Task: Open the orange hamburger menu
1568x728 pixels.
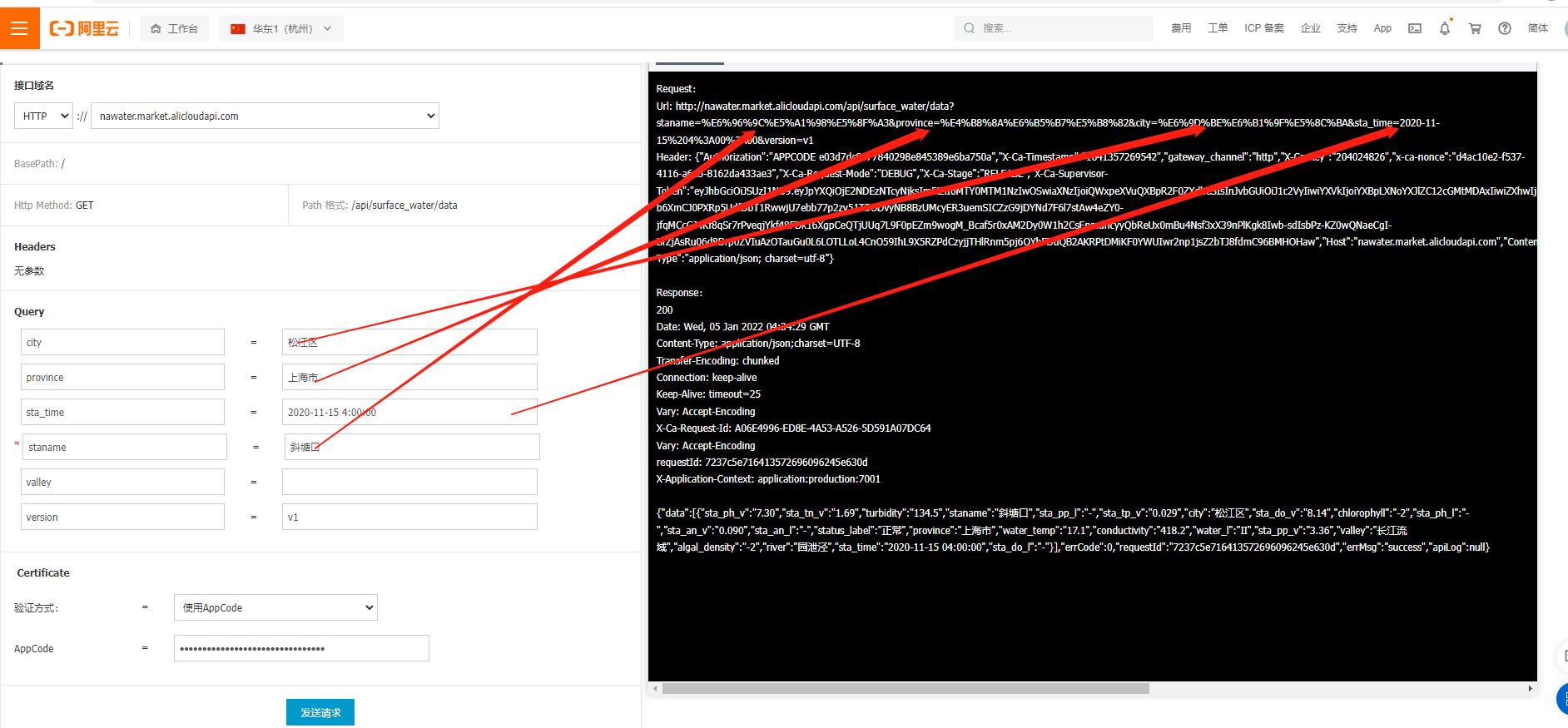Action: tap(19, 28)
